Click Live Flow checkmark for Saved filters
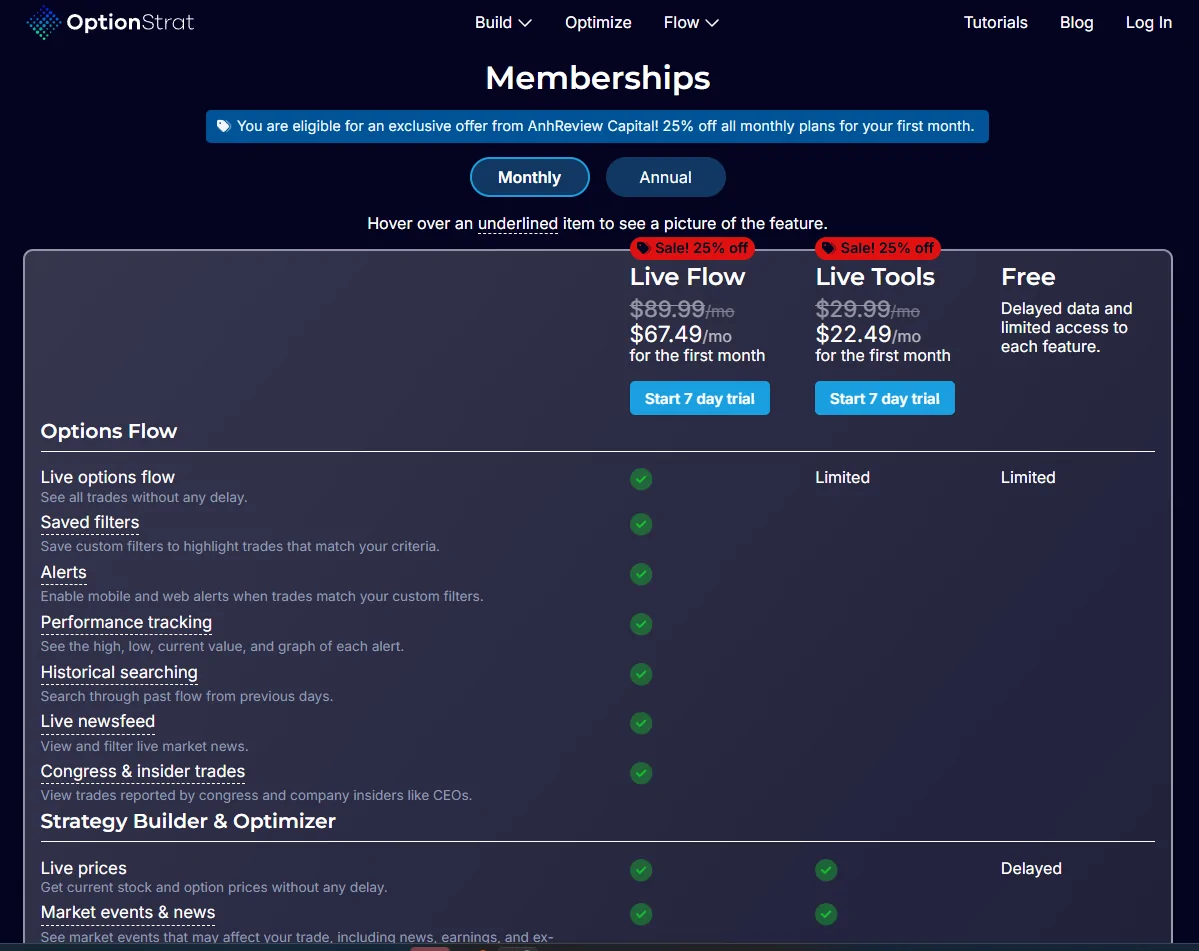Viewport: 1199px width, 951px height. tap(641, 524)
